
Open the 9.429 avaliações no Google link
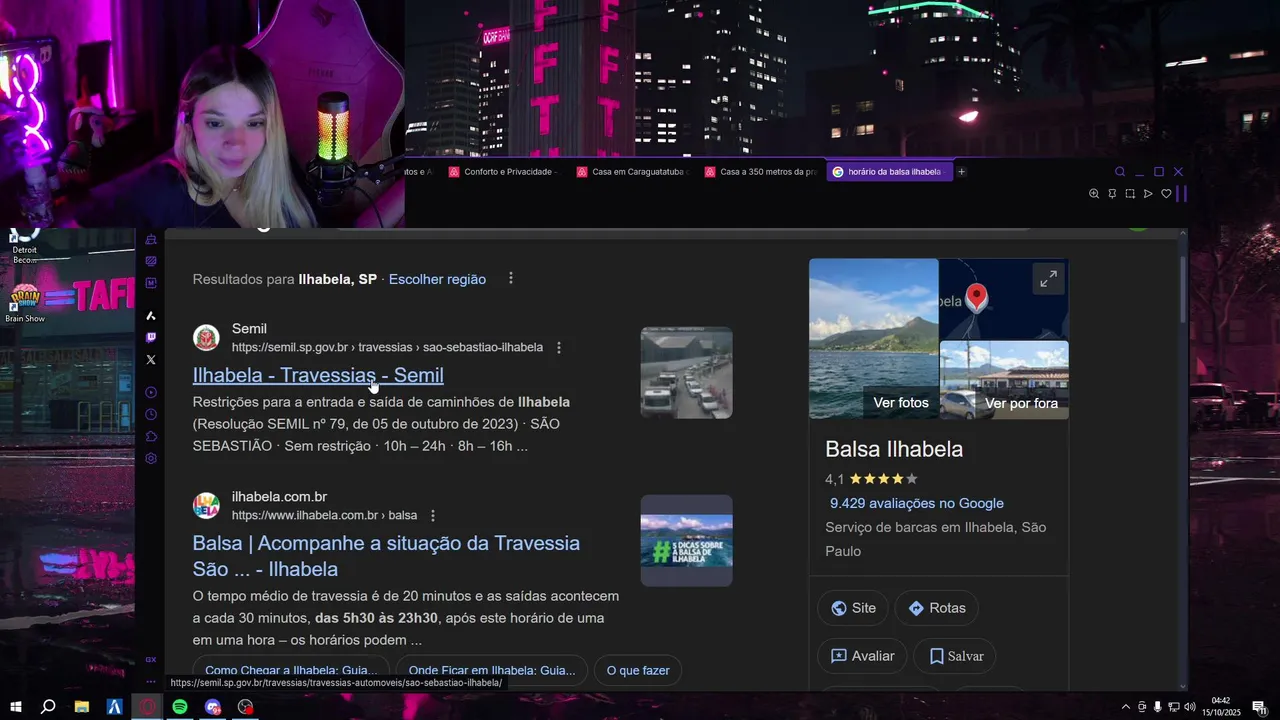tap(917, 503)
